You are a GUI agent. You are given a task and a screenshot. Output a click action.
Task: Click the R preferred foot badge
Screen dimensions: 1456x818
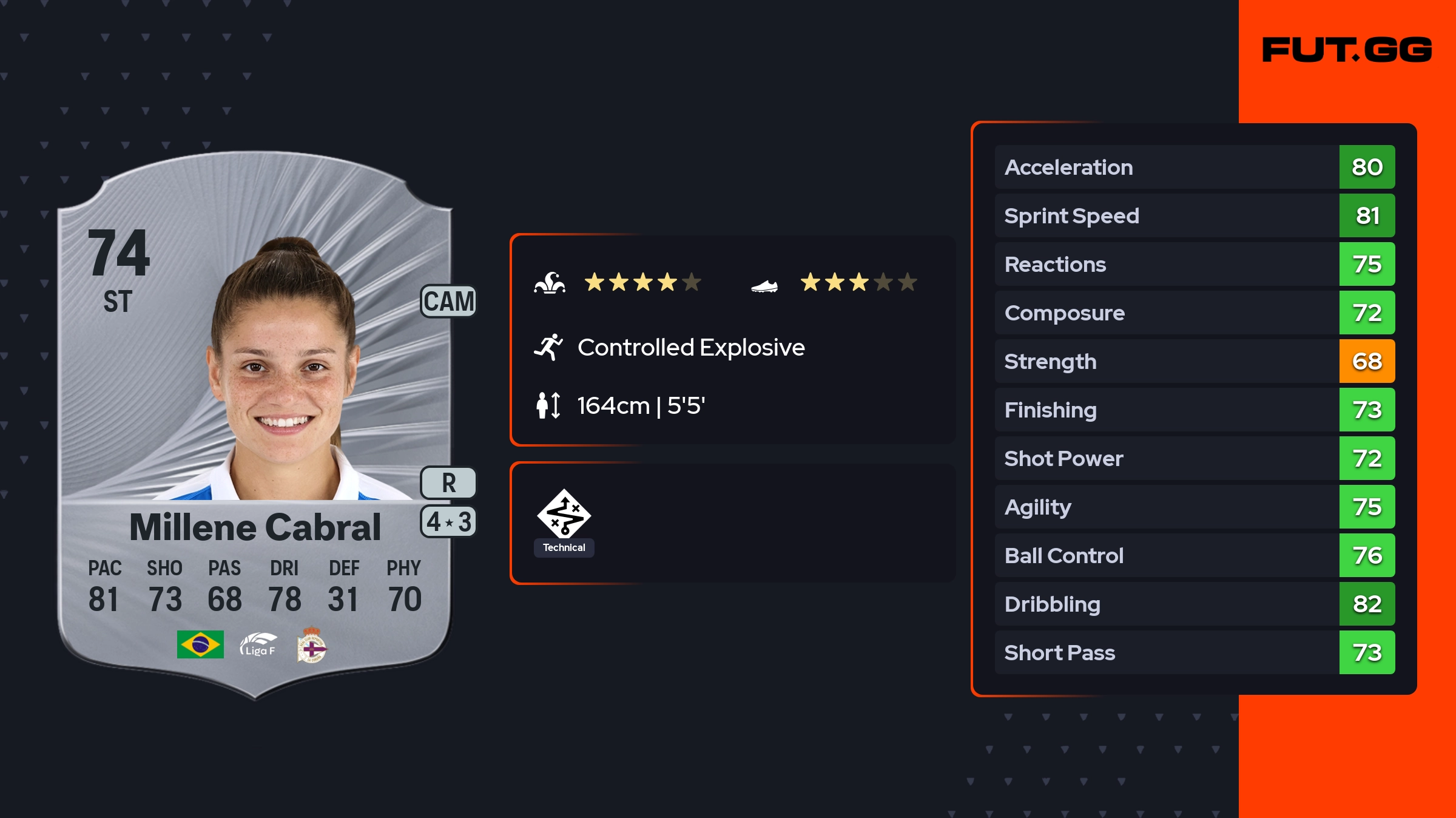point(448,483)
